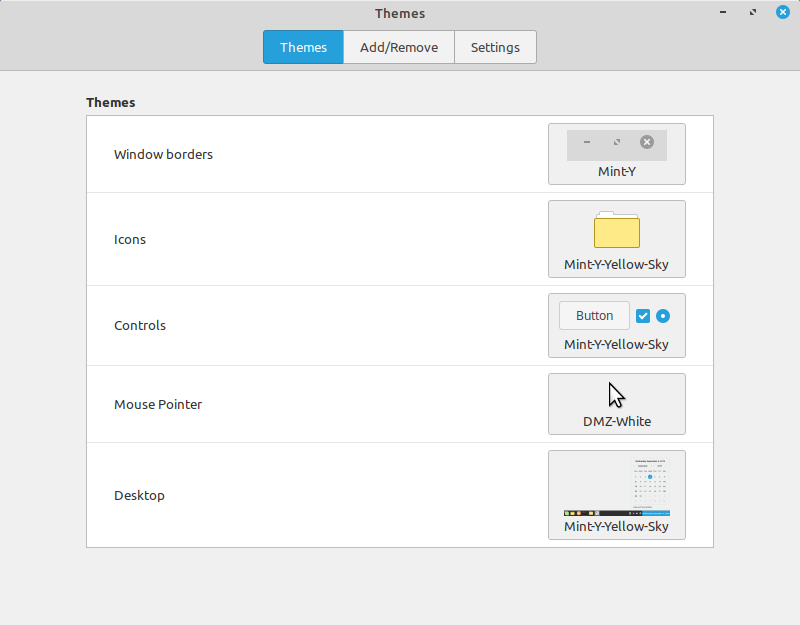The width and height of the screenshot is (800, 625).
Task: Click the "Desktop" row label
Action: [x=139, y=495]
